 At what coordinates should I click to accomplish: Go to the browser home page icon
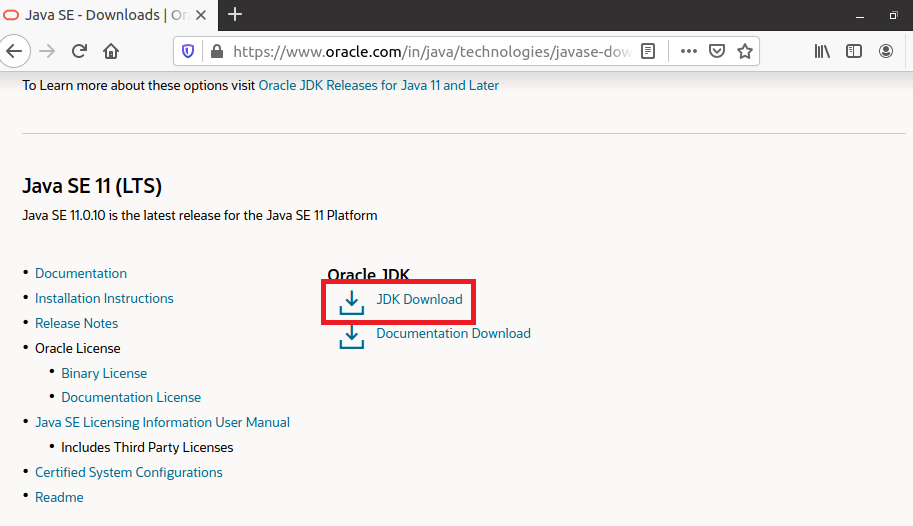(111, 51)
